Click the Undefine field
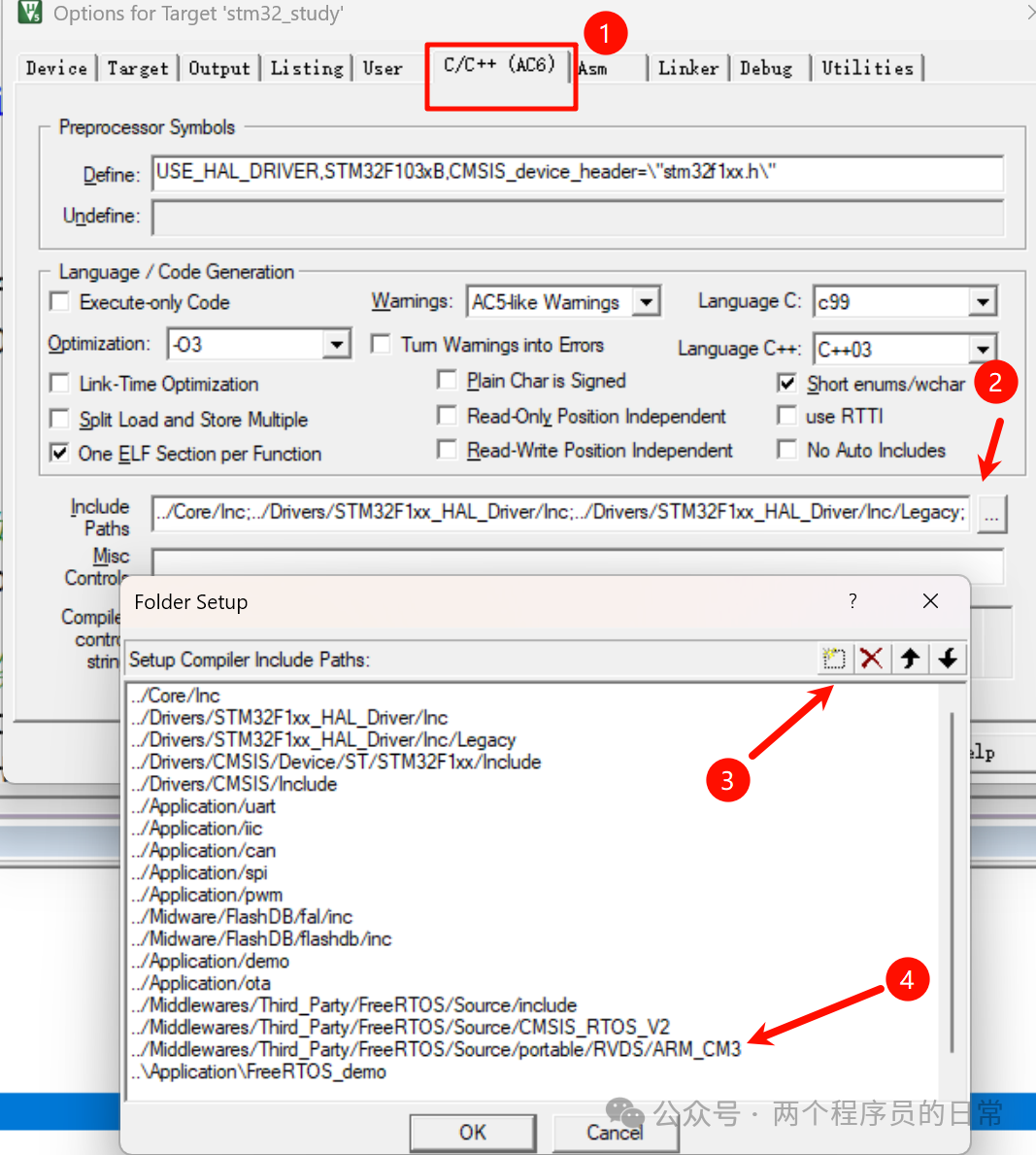This screenshot has height=1155, width=1036. 578,218
